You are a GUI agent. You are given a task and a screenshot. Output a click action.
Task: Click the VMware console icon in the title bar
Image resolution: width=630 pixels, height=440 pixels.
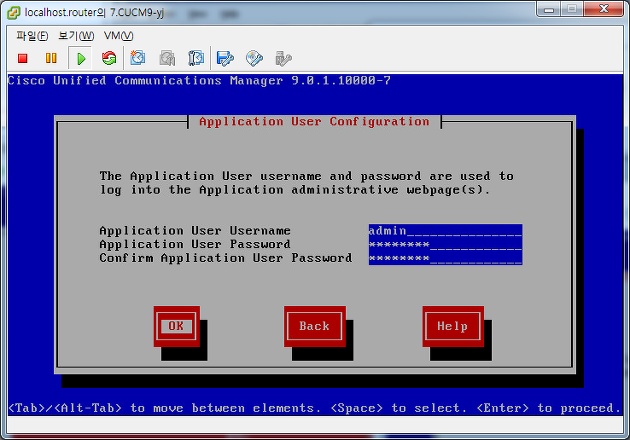click(x=14, y=13)
